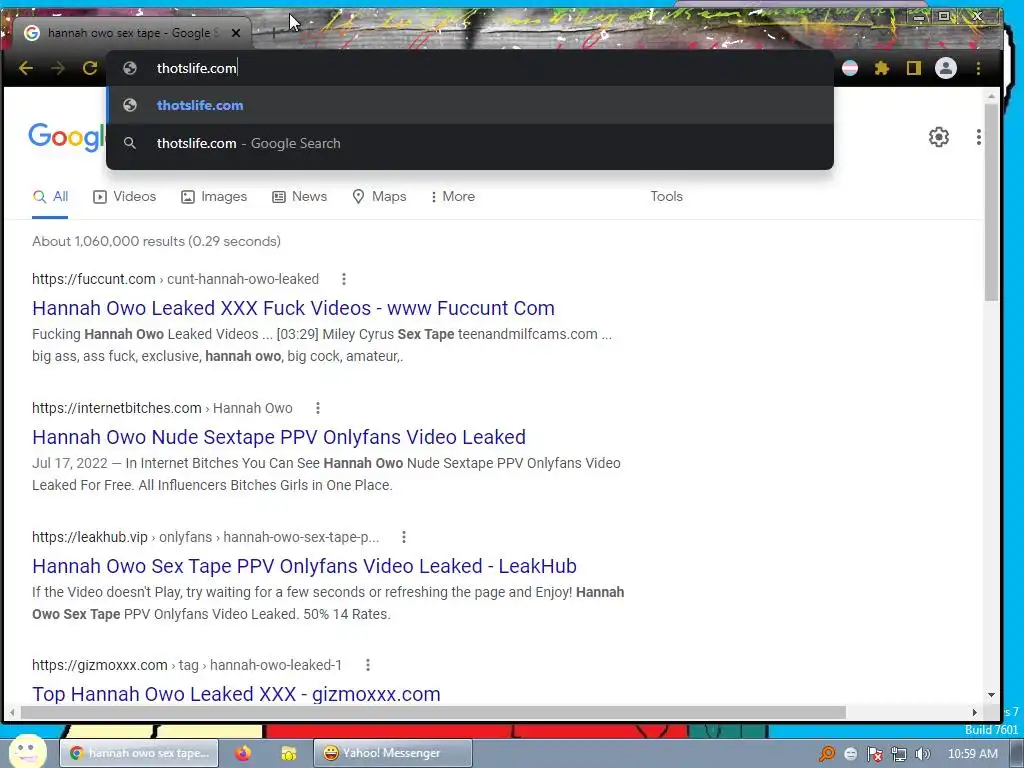Switch to the Videos search tab
Viewport: 1024px width, 768px height.
(x=125, y=197)
